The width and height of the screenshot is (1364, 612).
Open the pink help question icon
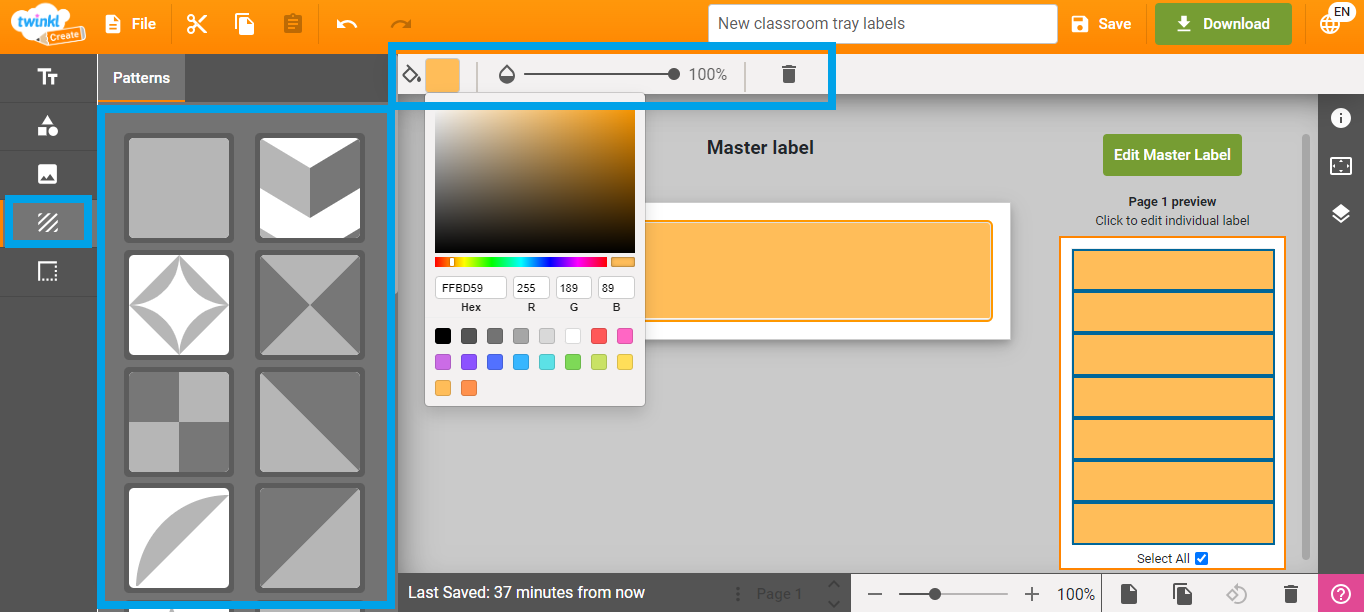pyautogui.click(x=1341, y=594)
